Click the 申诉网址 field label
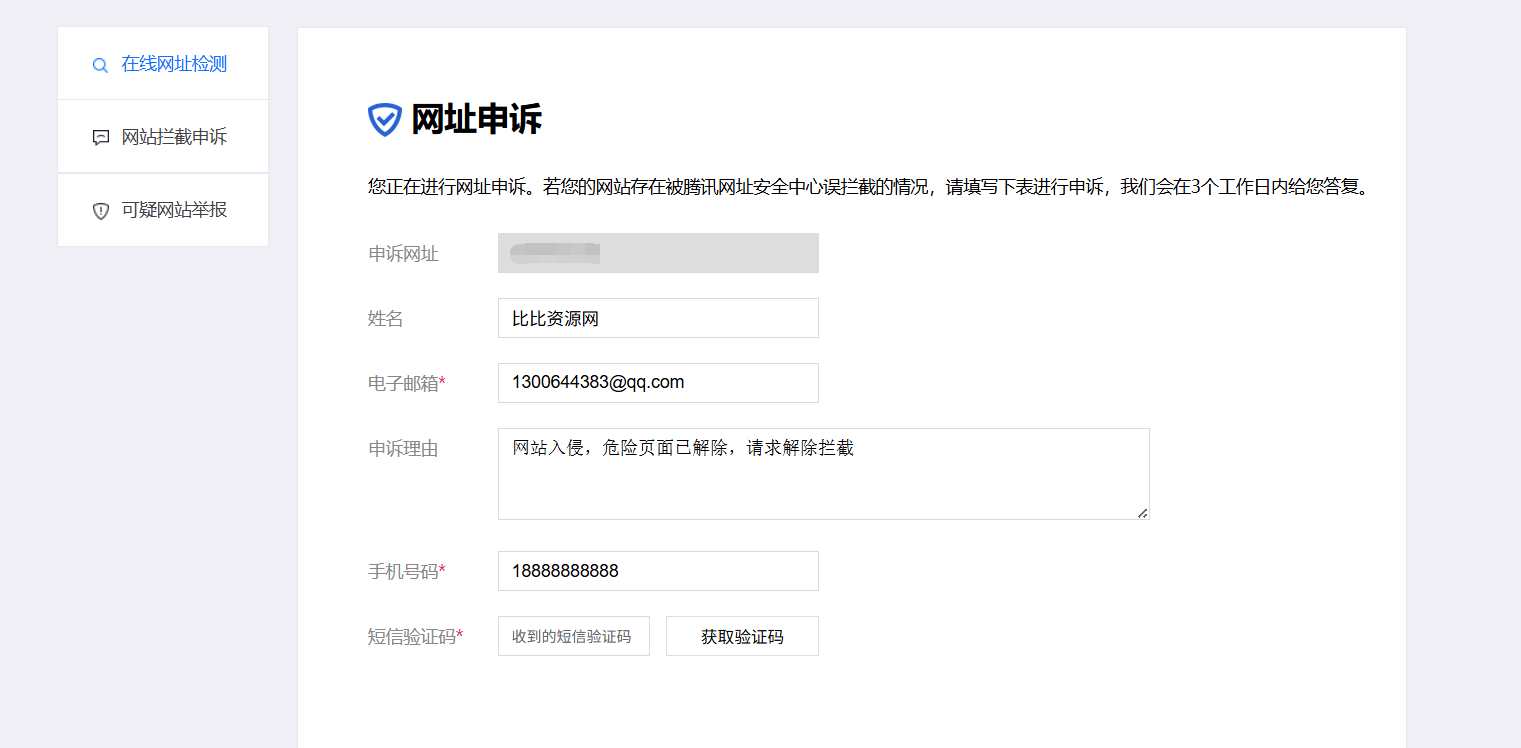Screen dimensions: 1521x748 pyautogui.click(x=403, y=254)
